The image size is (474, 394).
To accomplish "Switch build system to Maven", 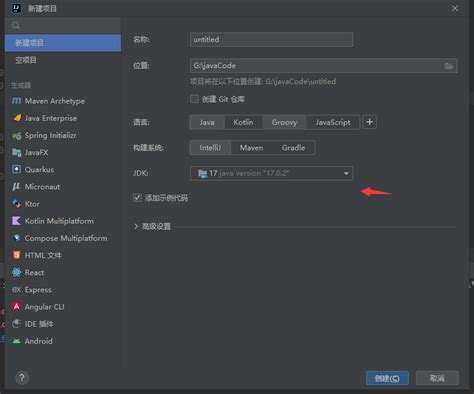I will point(251,148).
